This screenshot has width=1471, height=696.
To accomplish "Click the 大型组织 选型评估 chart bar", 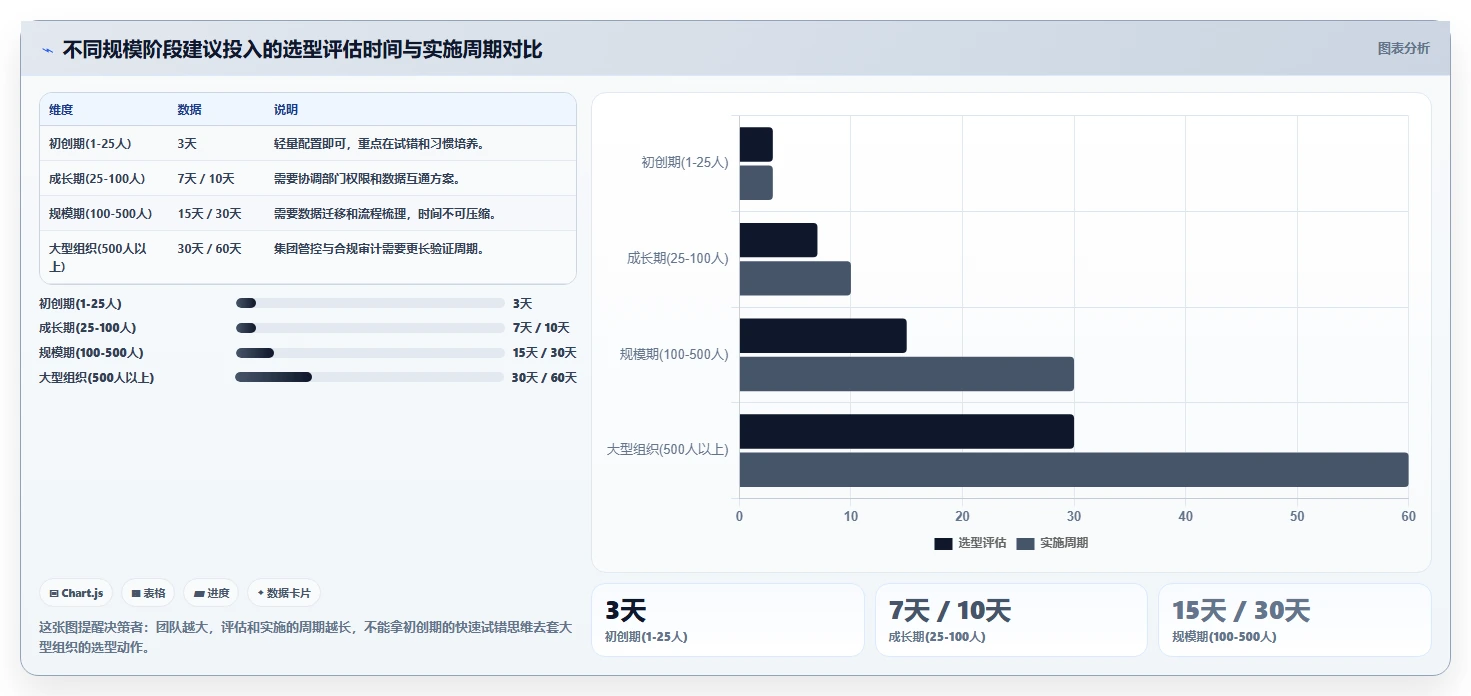I will (x=907, y=431).
